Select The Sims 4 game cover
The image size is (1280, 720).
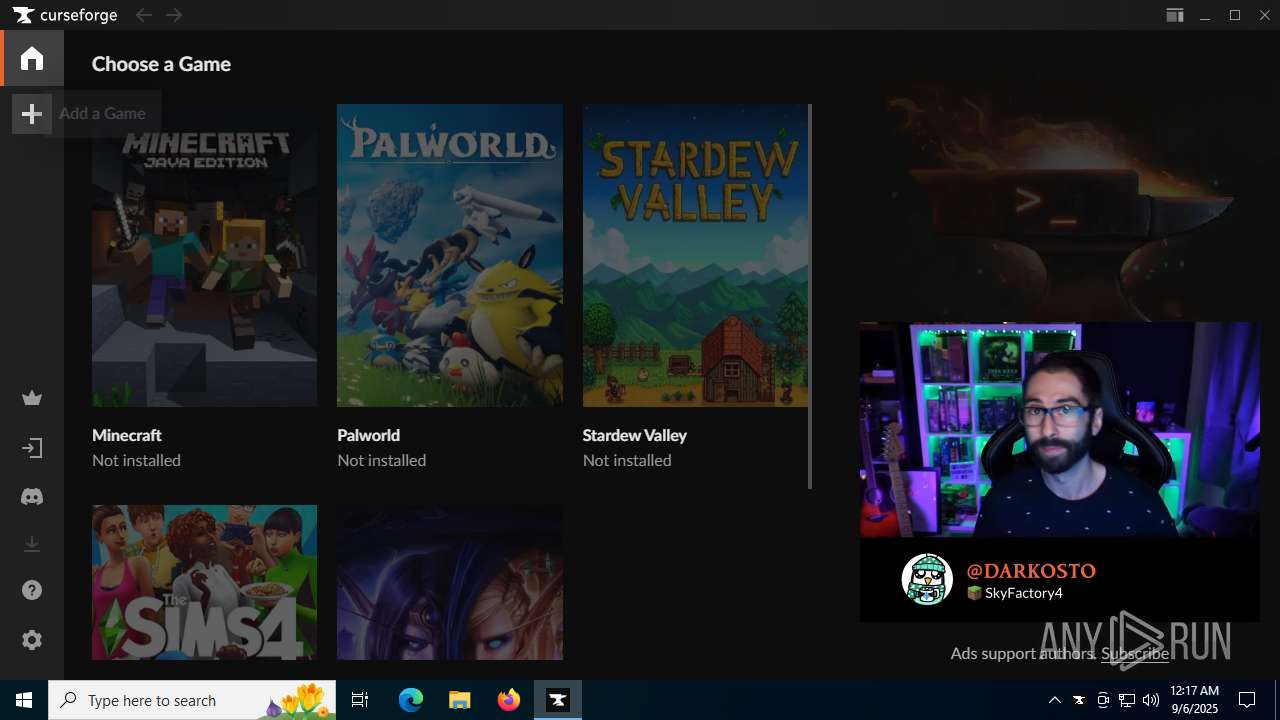[x=204, y=582]
